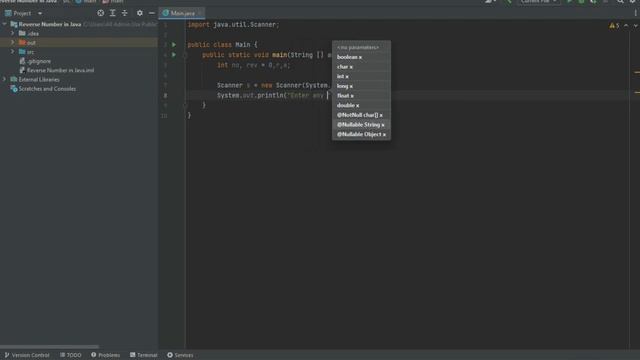The width and height of the screenshot is (640, 360).
Task: Open the Services tool window
Action: click(180, 355)
